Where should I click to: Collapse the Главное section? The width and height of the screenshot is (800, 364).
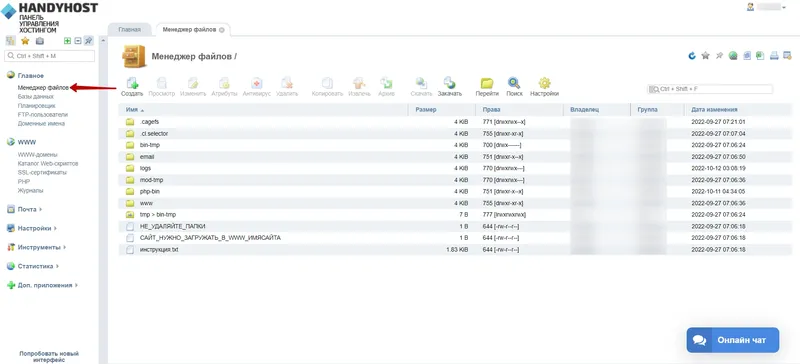pyautogui.click(x=31, y=76)
